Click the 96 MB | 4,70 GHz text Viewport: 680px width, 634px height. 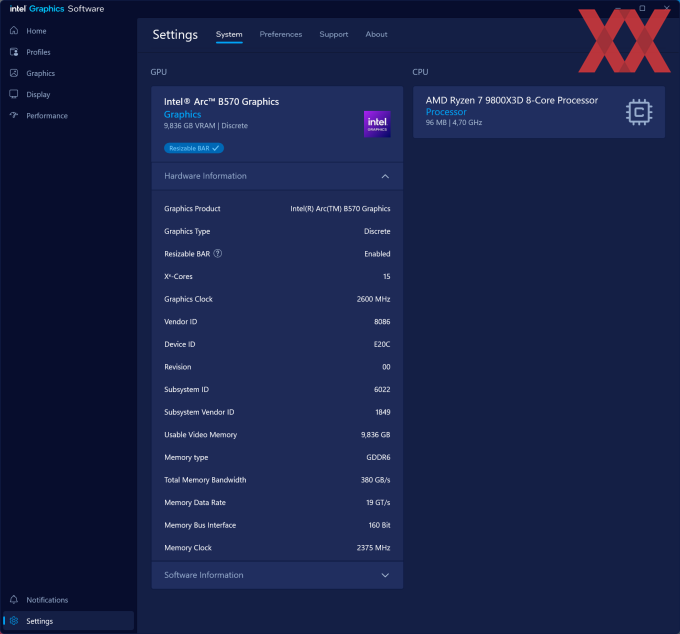[453, 122]
